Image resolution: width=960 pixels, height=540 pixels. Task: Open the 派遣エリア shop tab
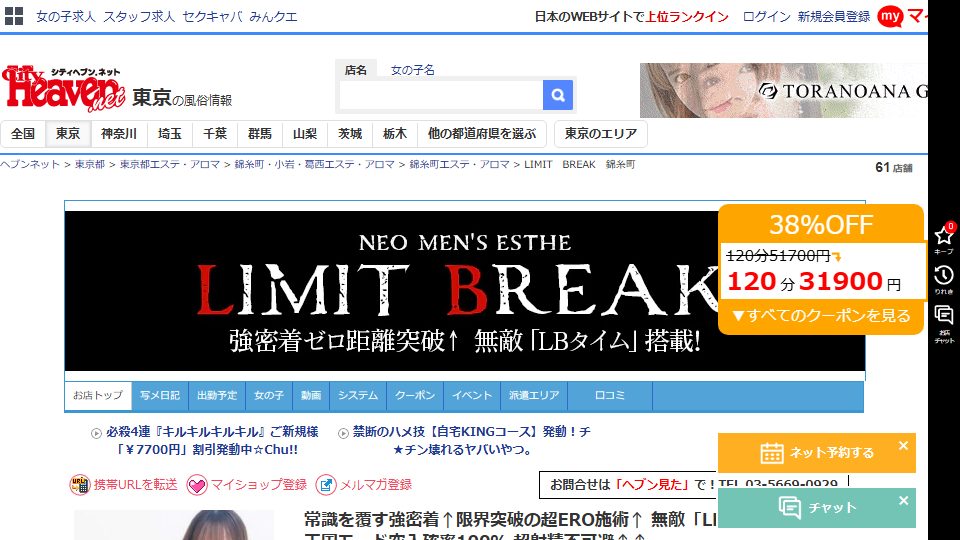pyautogui.click(x=534, y=396)
